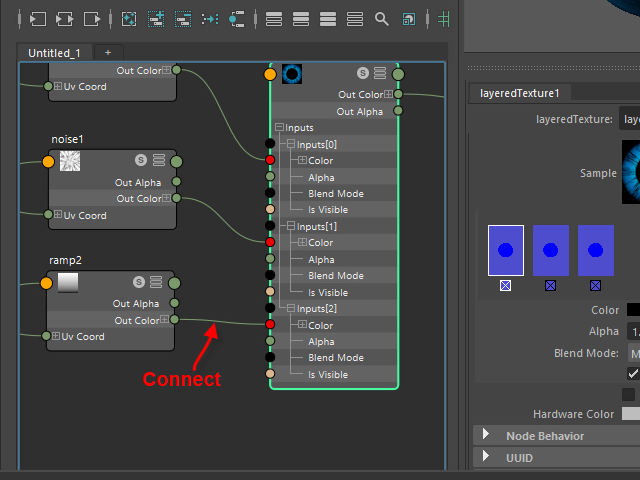The width and height of the screenshot is (640, 480).
Task: Select the layeredTexture1 attribute tab
Action: (522, 93)
